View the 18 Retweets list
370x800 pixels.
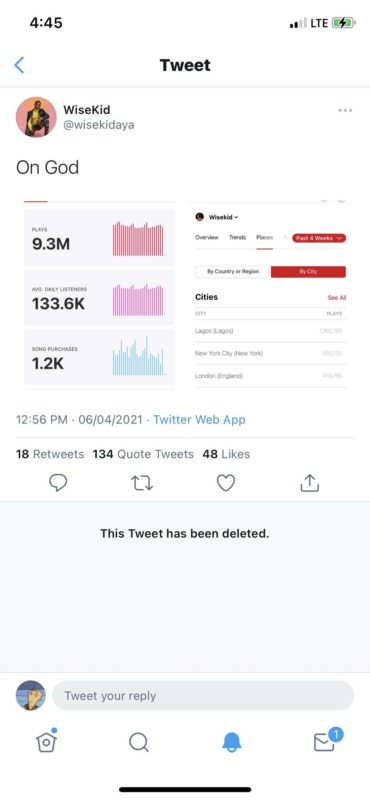[x=50, y=454]
